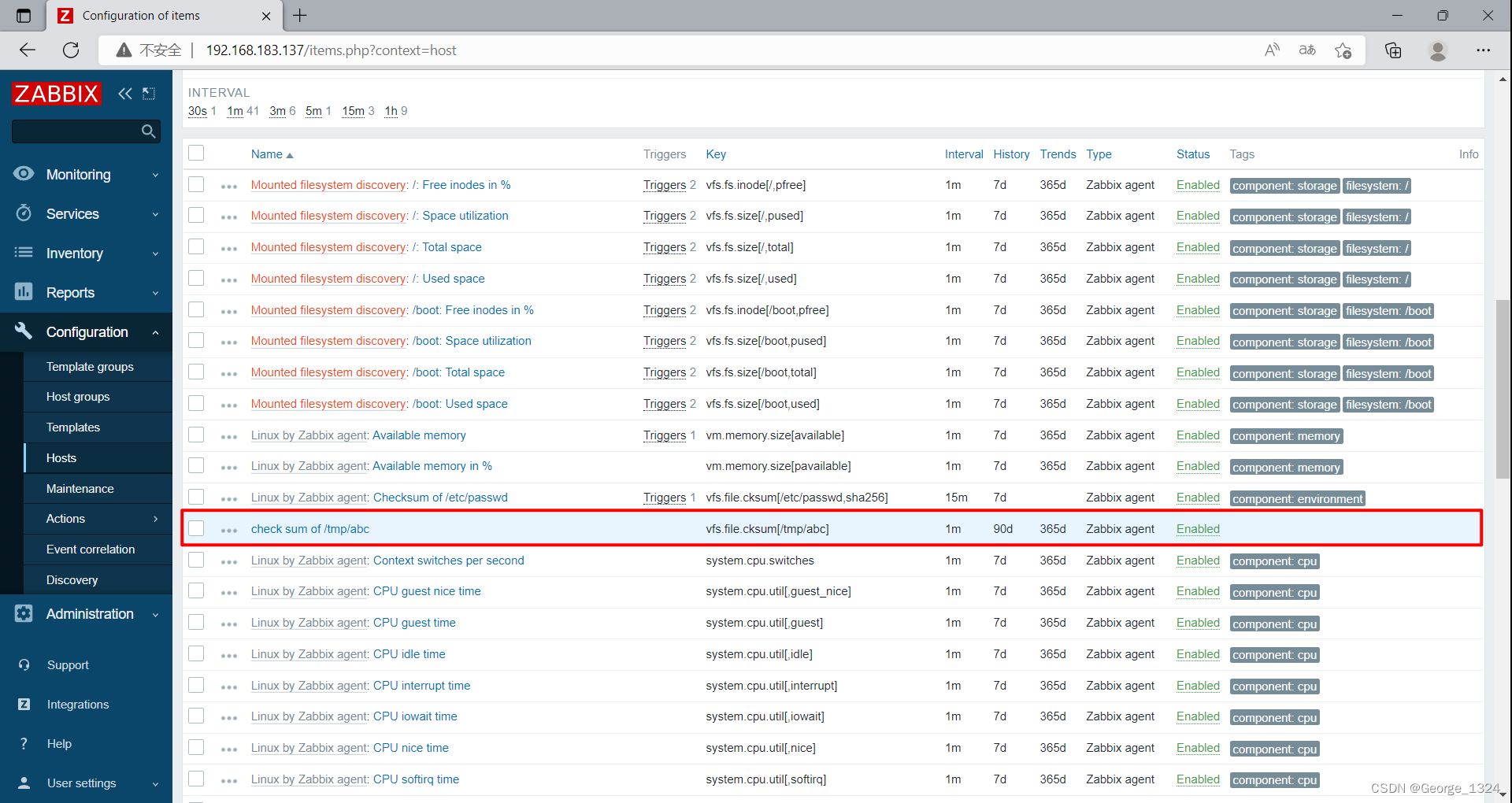
Task: Open the check sum of /tmp/abc item
Action: 310,529
